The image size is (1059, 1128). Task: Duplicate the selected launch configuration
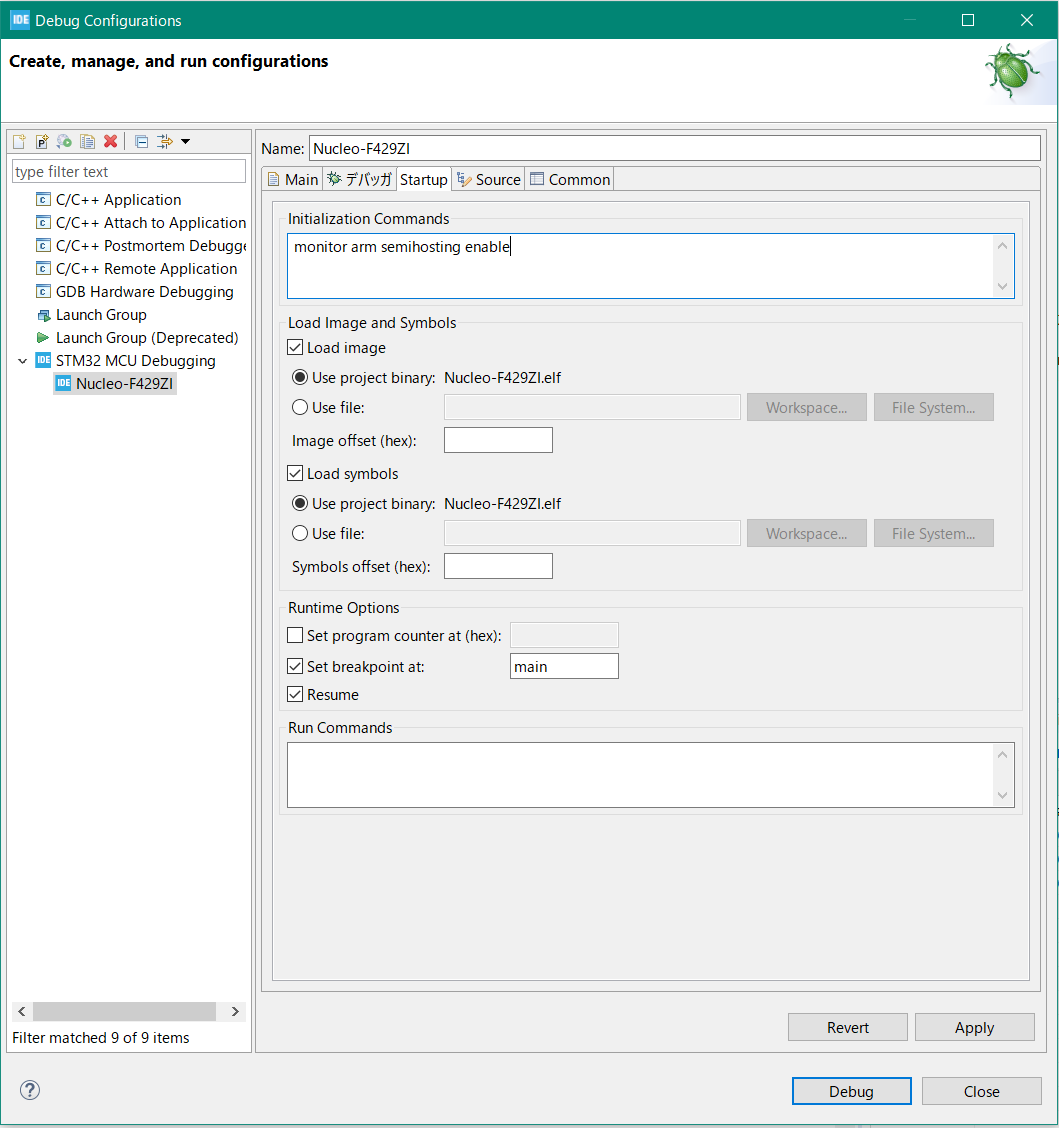(x=87, y=141)
